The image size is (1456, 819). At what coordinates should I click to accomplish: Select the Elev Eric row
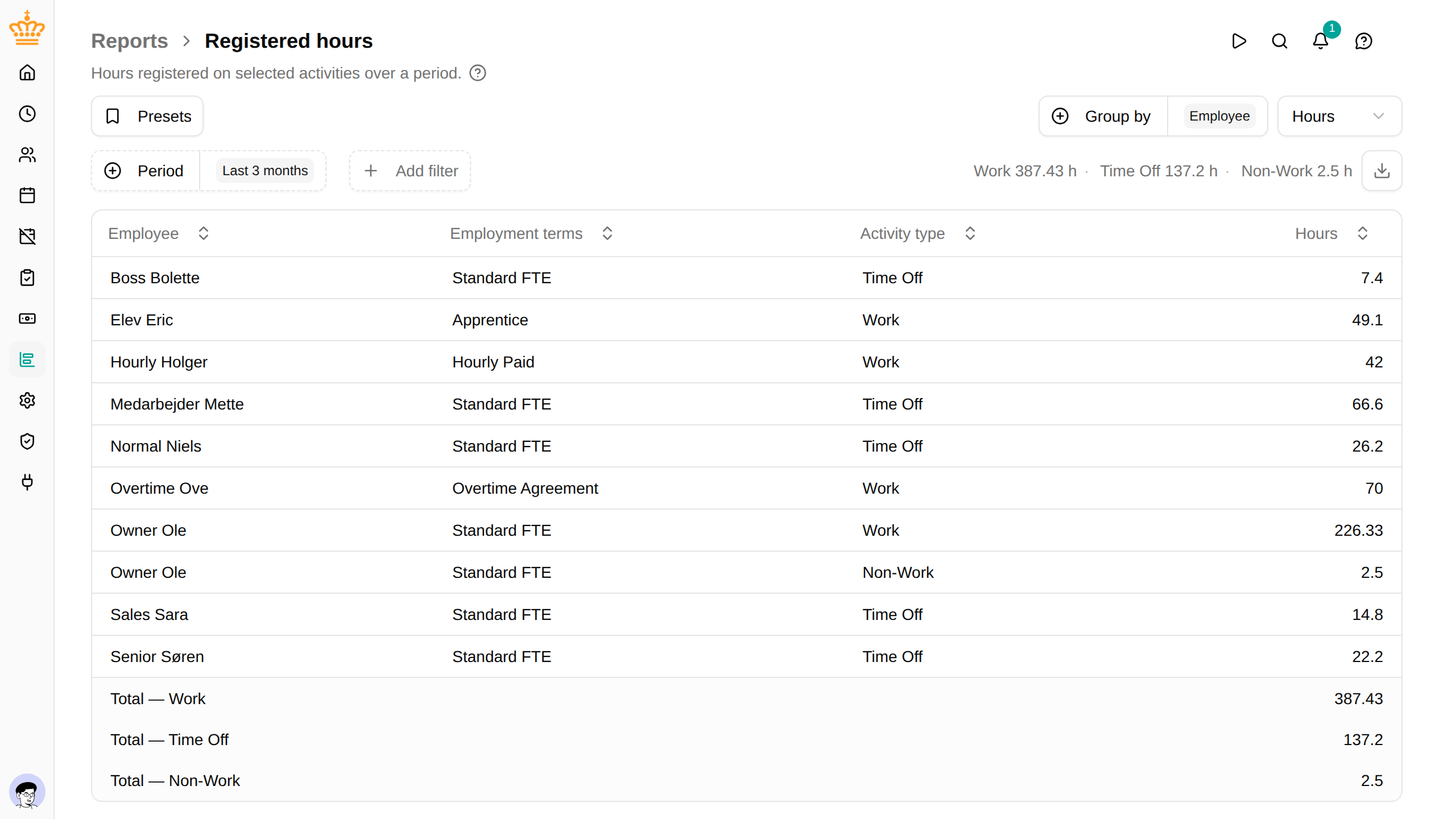[x=746, y=320]
